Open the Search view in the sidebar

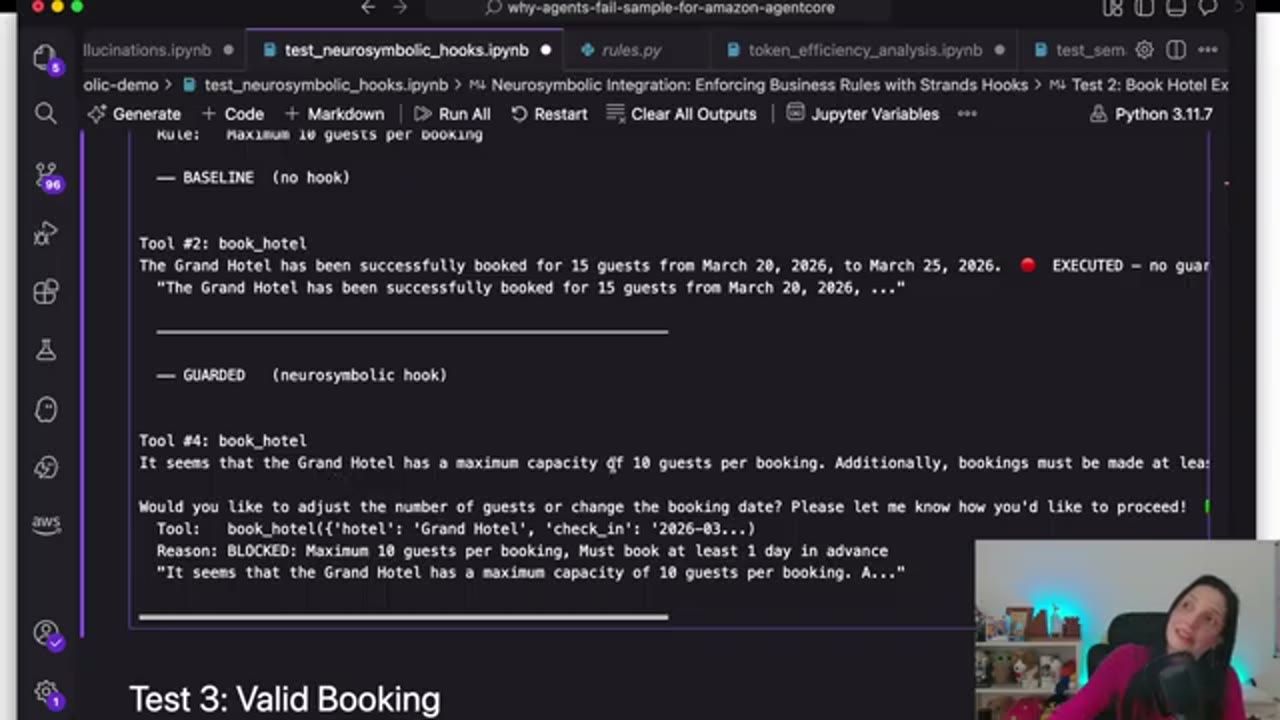coord(45,114)
